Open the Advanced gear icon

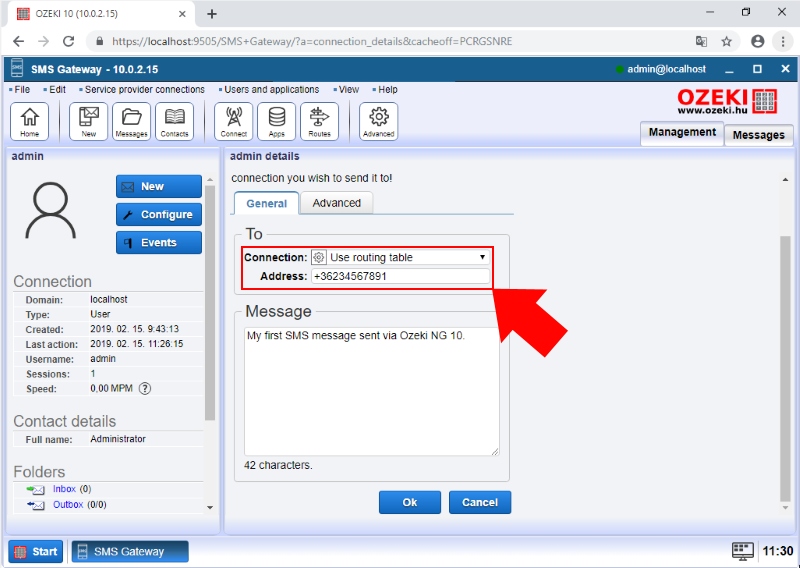click(379, 121)
